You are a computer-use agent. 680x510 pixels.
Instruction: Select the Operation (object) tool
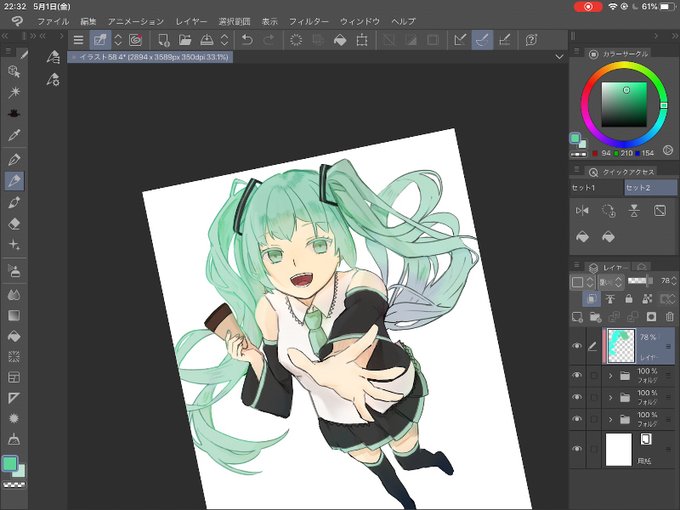click(x=14, y=72)
